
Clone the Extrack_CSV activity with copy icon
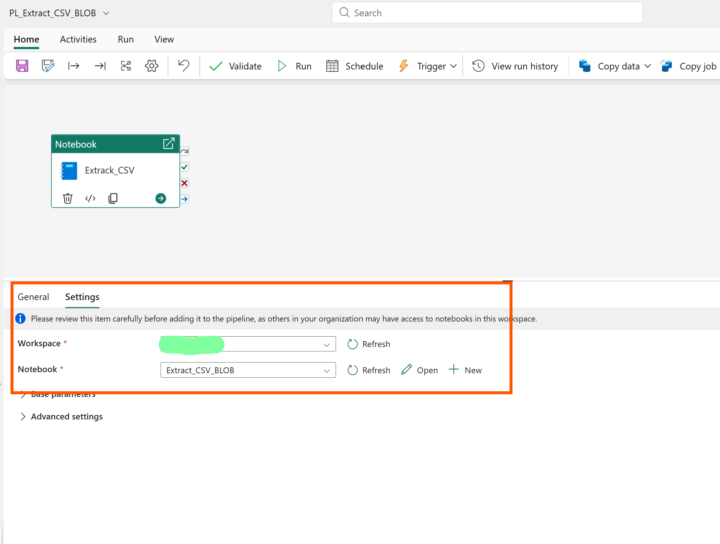pyautogui.click(x=112, y=198)
